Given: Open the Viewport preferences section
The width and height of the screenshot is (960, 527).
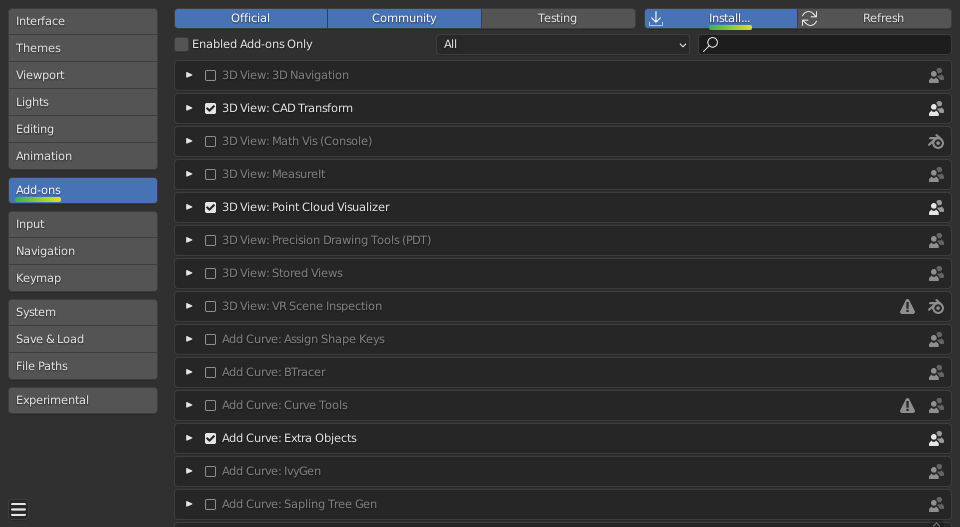Looking at the screenshot, I should (83, 75).
